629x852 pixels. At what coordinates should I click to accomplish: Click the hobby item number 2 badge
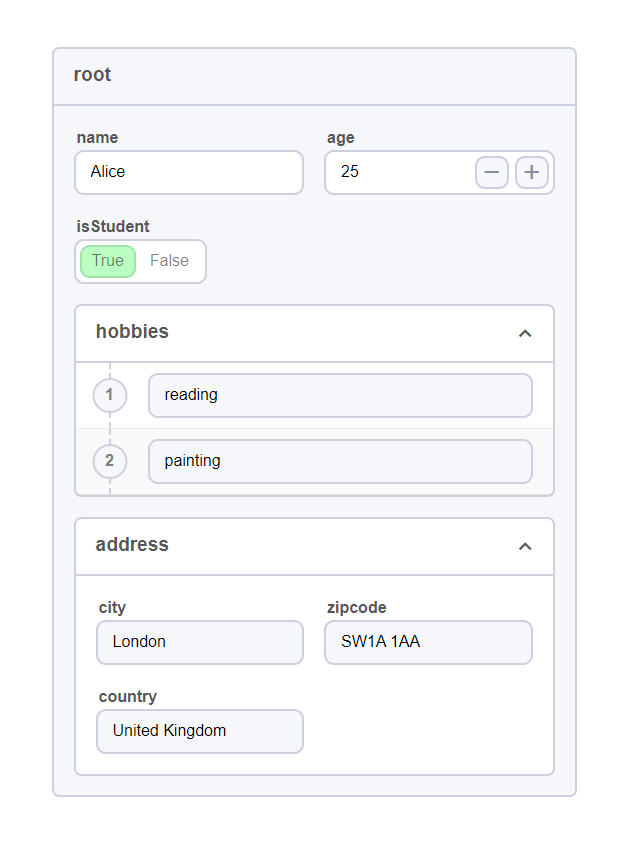[109, 461]
